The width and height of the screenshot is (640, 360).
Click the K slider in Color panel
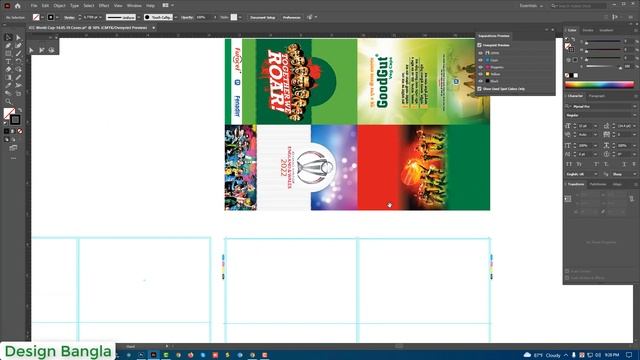coord(604,67)
